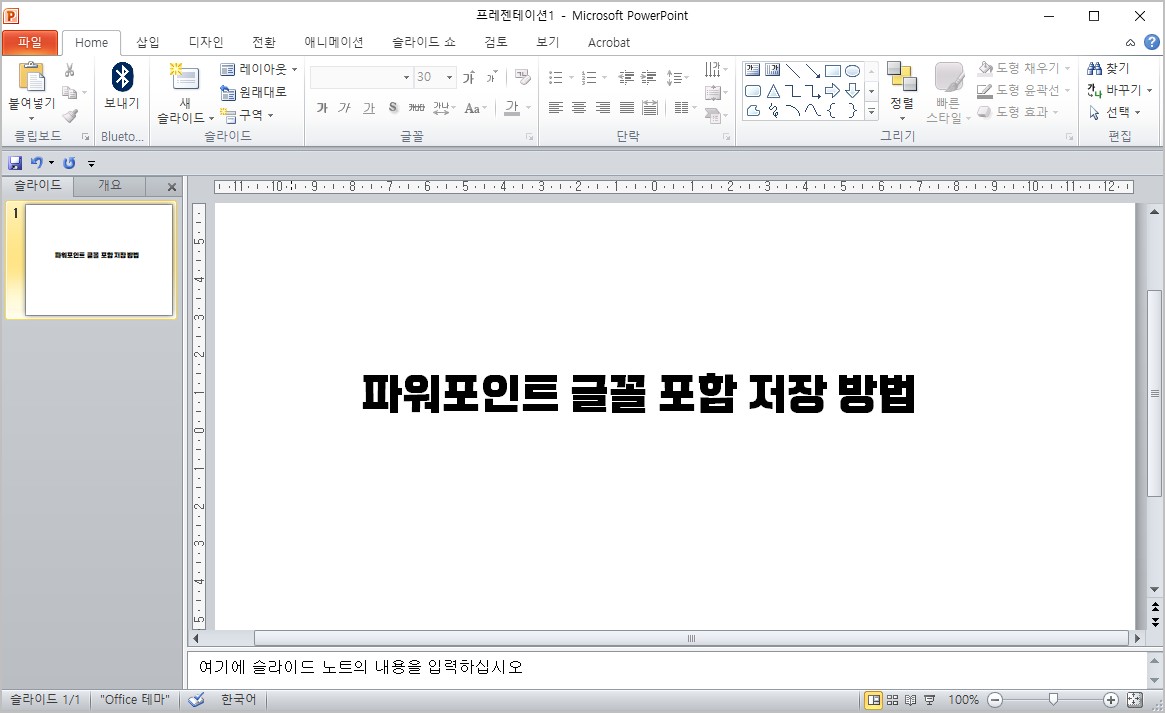The width and height of the screenshot is (1165, 713).
Task: Click the Bluetooth 보내기 send icon
Action: click(x=122, y=77)
